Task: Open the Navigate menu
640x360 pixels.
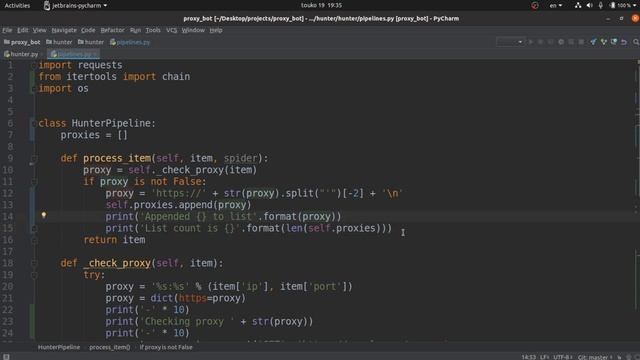Action: click(64, 30)
